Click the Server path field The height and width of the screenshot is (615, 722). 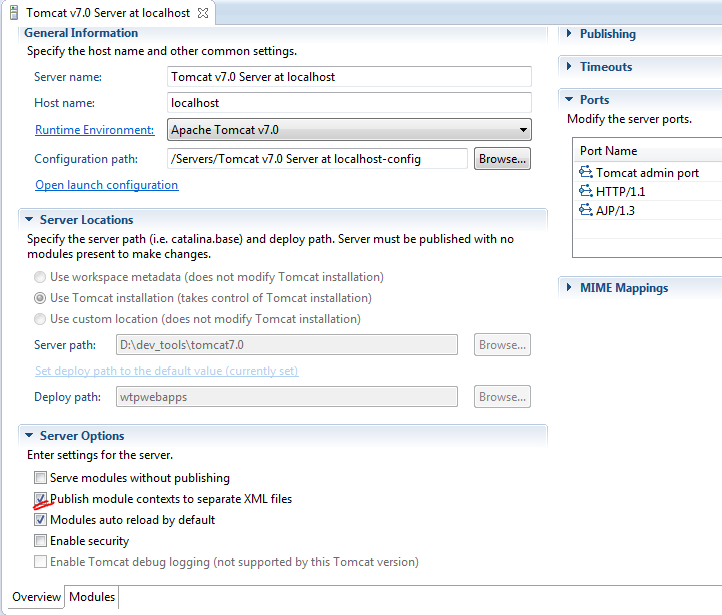(287, 345)
